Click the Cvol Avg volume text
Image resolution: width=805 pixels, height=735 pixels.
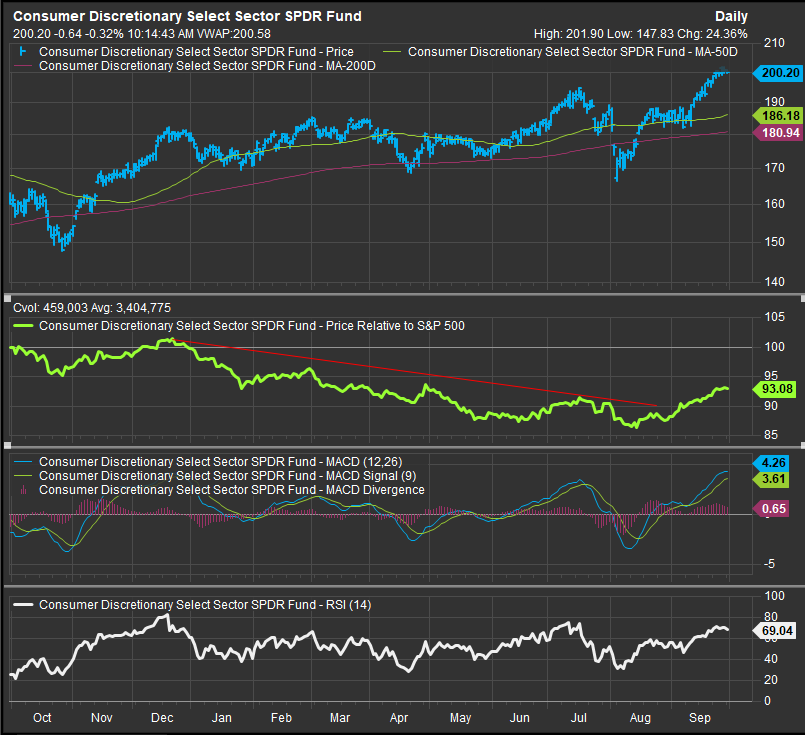click(x=92, y=308)
